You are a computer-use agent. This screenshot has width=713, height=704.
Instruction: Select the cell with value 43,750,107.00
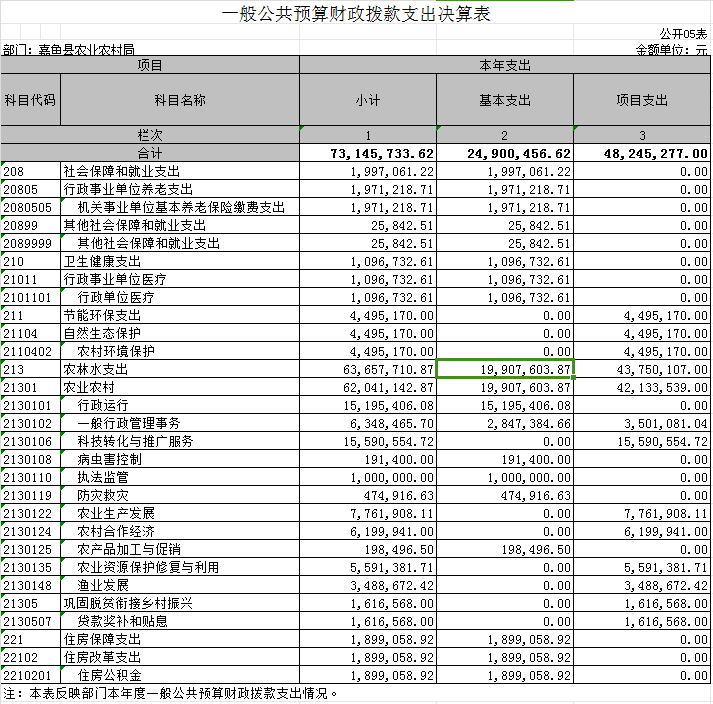tap(642, 369)
